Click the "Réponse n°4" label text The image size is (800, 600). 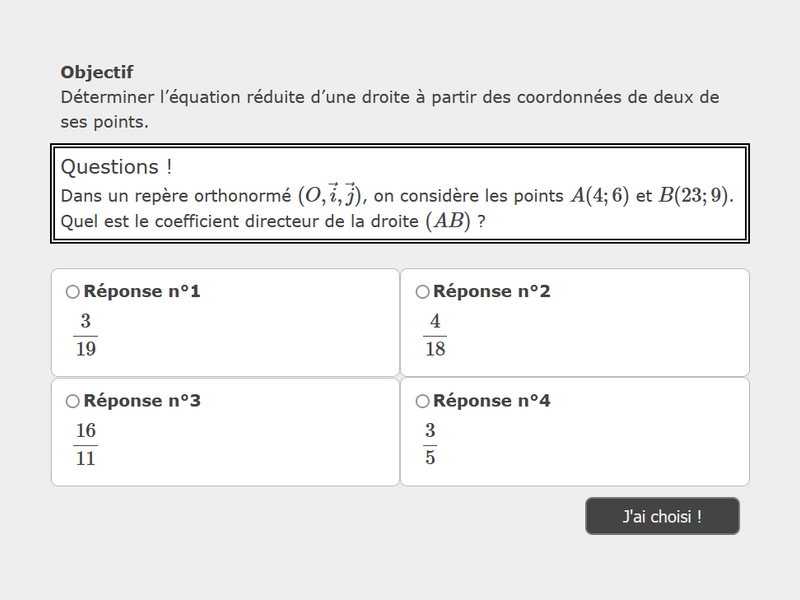coord(492,401)
